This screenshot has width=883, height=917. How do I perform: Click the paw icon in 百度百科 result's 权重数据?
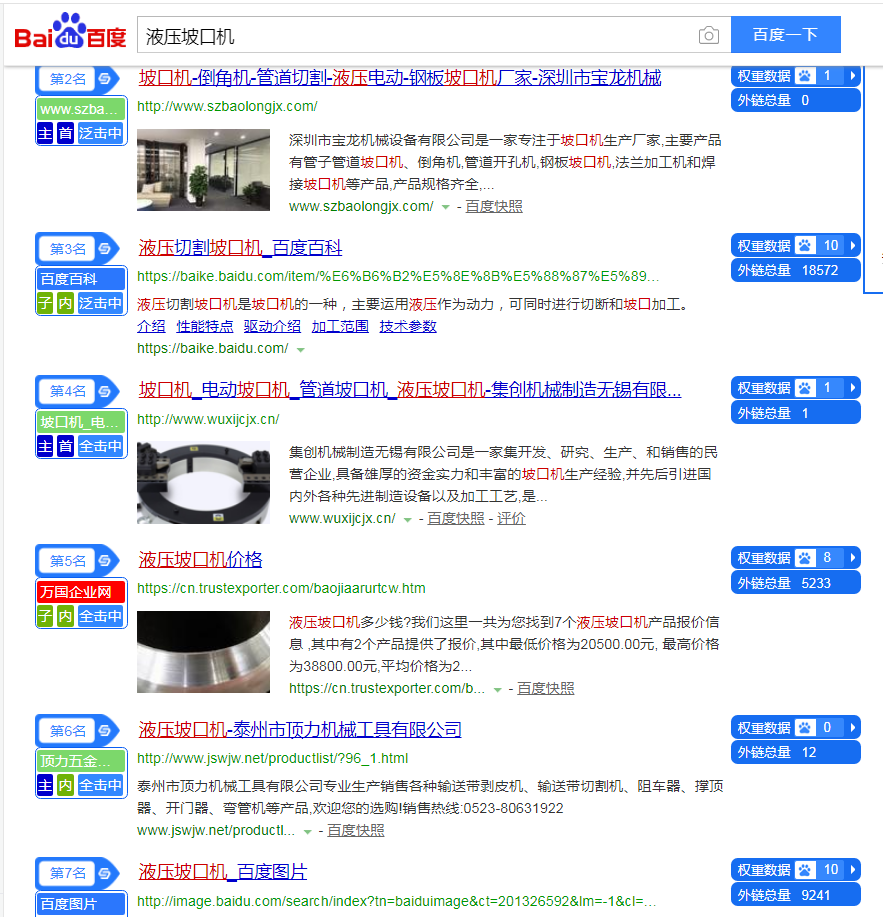(x=805, y=246)
